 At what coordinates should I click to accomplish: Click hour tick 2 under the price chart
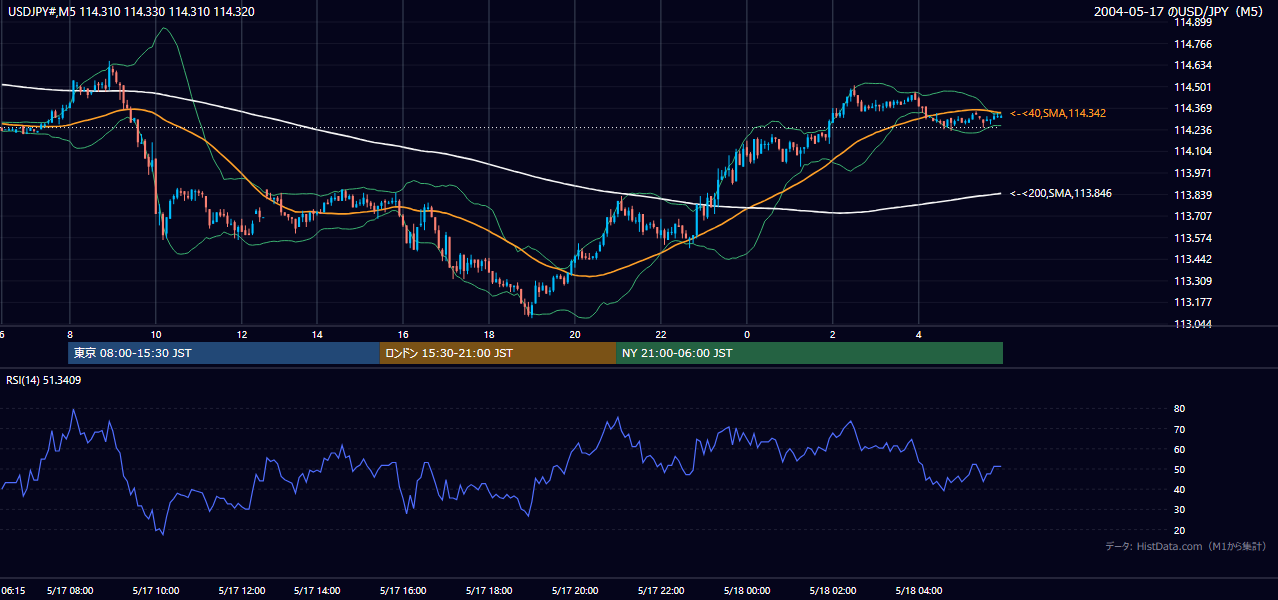click(x=833, y=334)
